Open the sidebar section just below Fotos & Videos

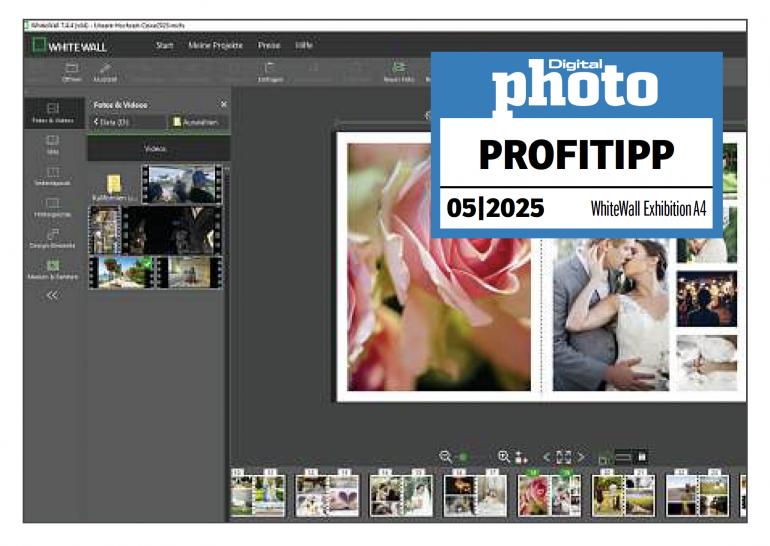click(x=53, y=145)
